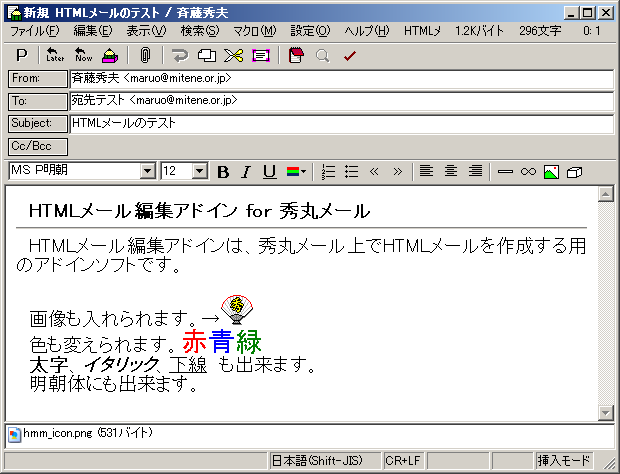Click the save draft tray icon
Screen dimensions: 620x474
pos(110,55)
